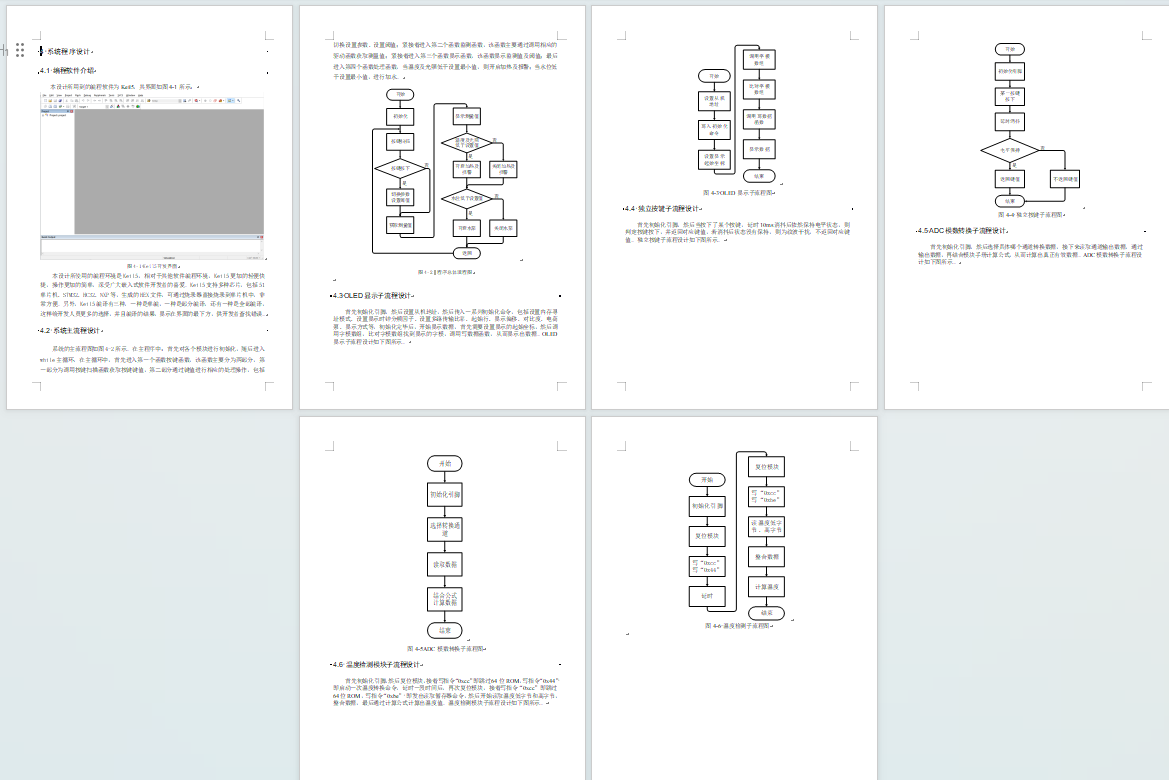Click caption '图4-4 独立按键子流程图'
The height and width of the screenshot is (780, 1169).
tap(1031, 215)
